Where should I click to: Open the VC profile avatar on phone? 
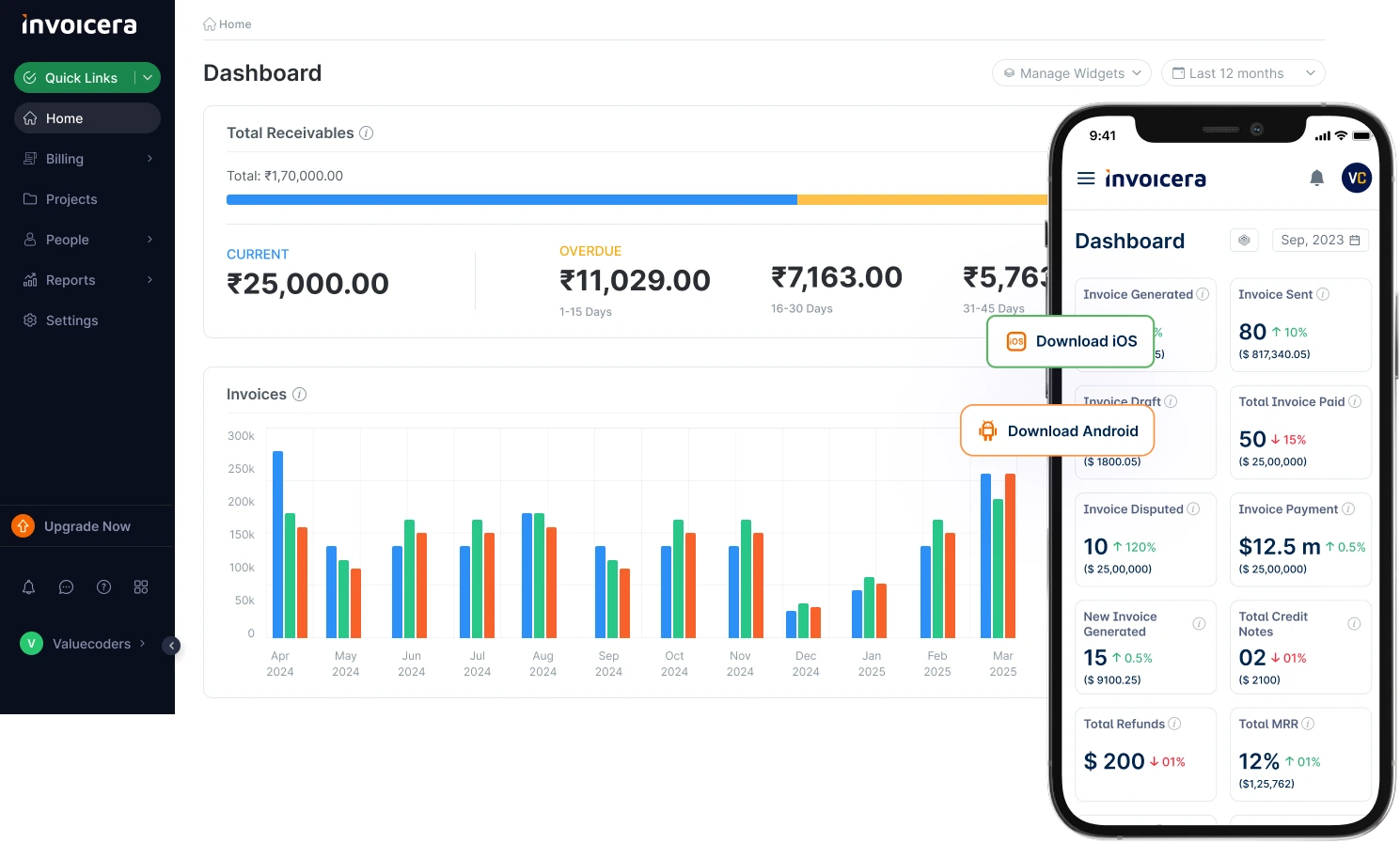point(1357,178)
